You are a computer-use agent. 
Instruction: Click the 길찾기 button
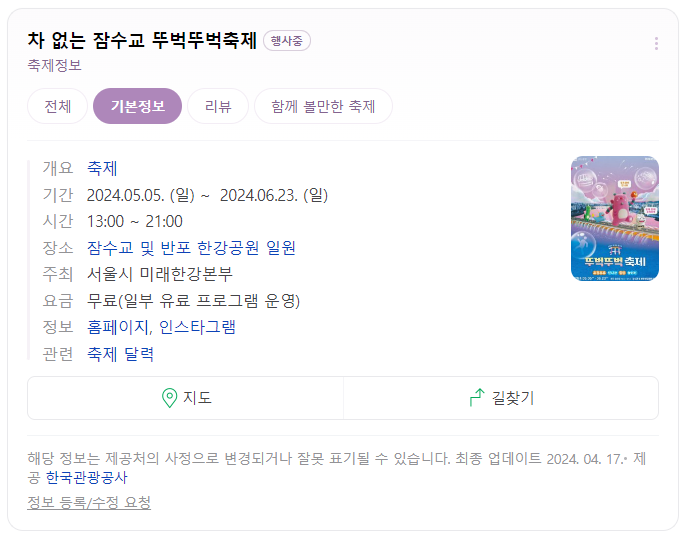click(x=501, y=398)
